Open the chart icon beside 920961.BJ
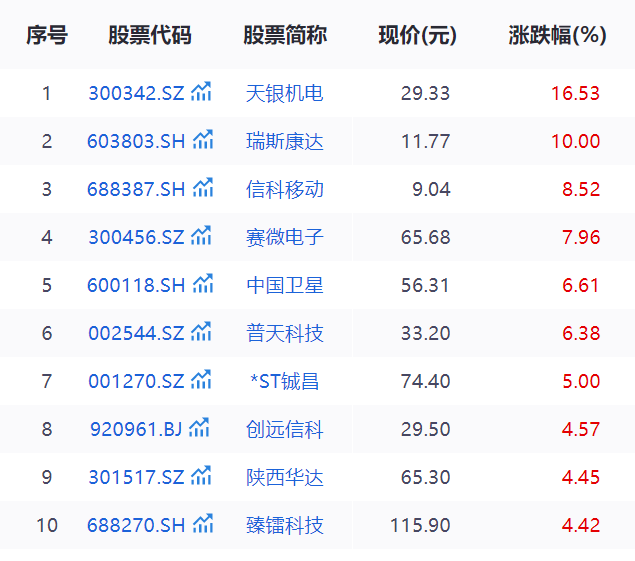 (200, 429)
